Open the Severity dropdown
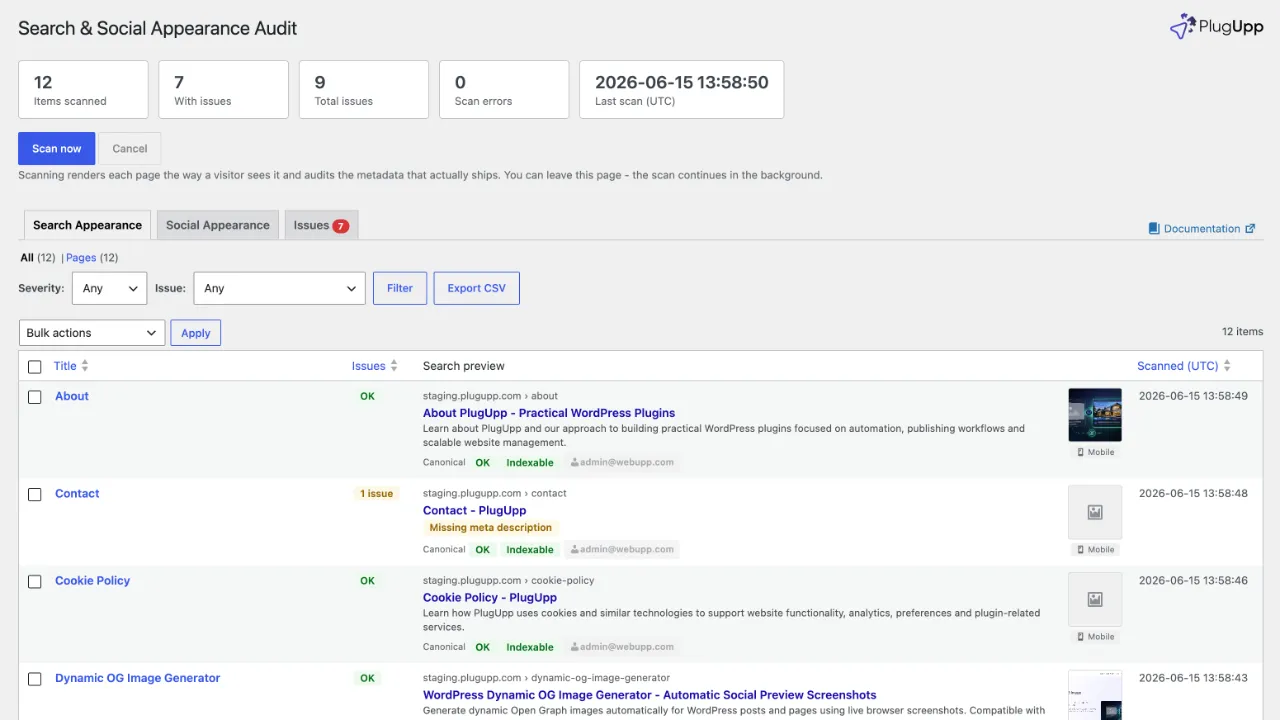The height and width of the screenshot is (720, 1280). tap(110, 288)
